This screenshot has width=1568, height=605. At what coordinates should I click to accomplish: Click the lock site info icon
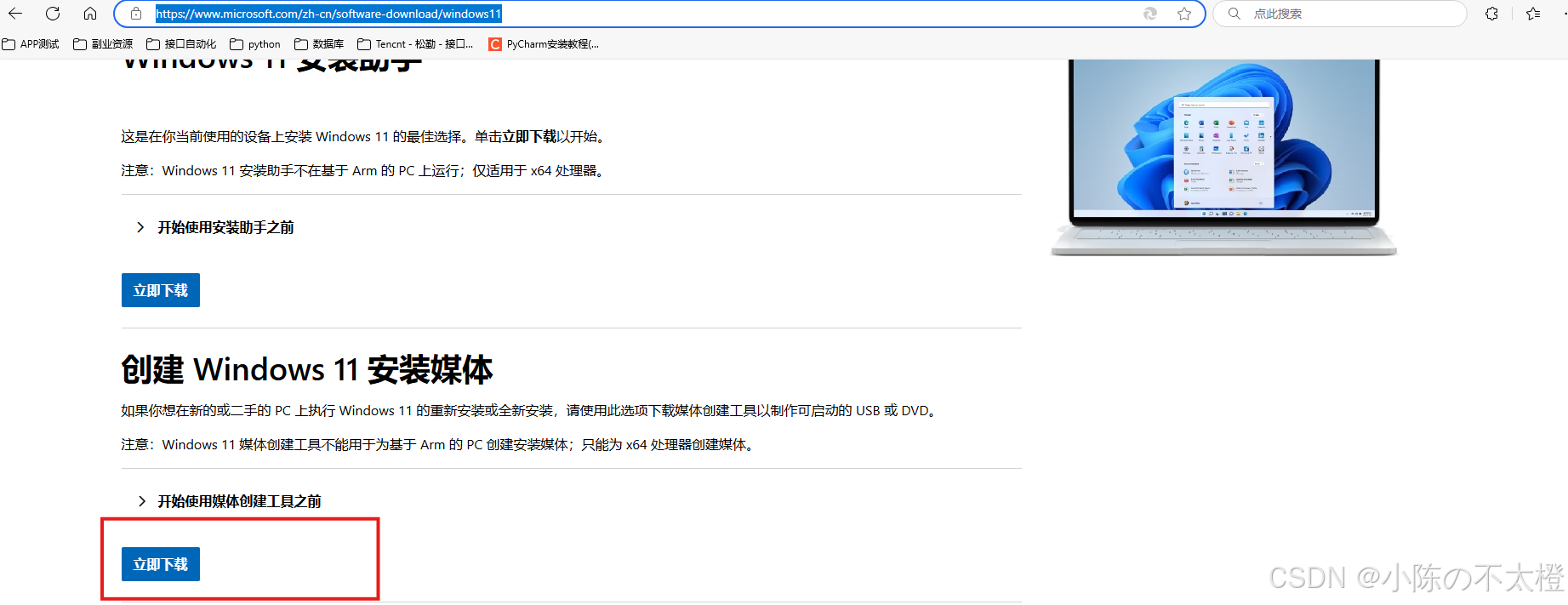click(x=136, y=14)
